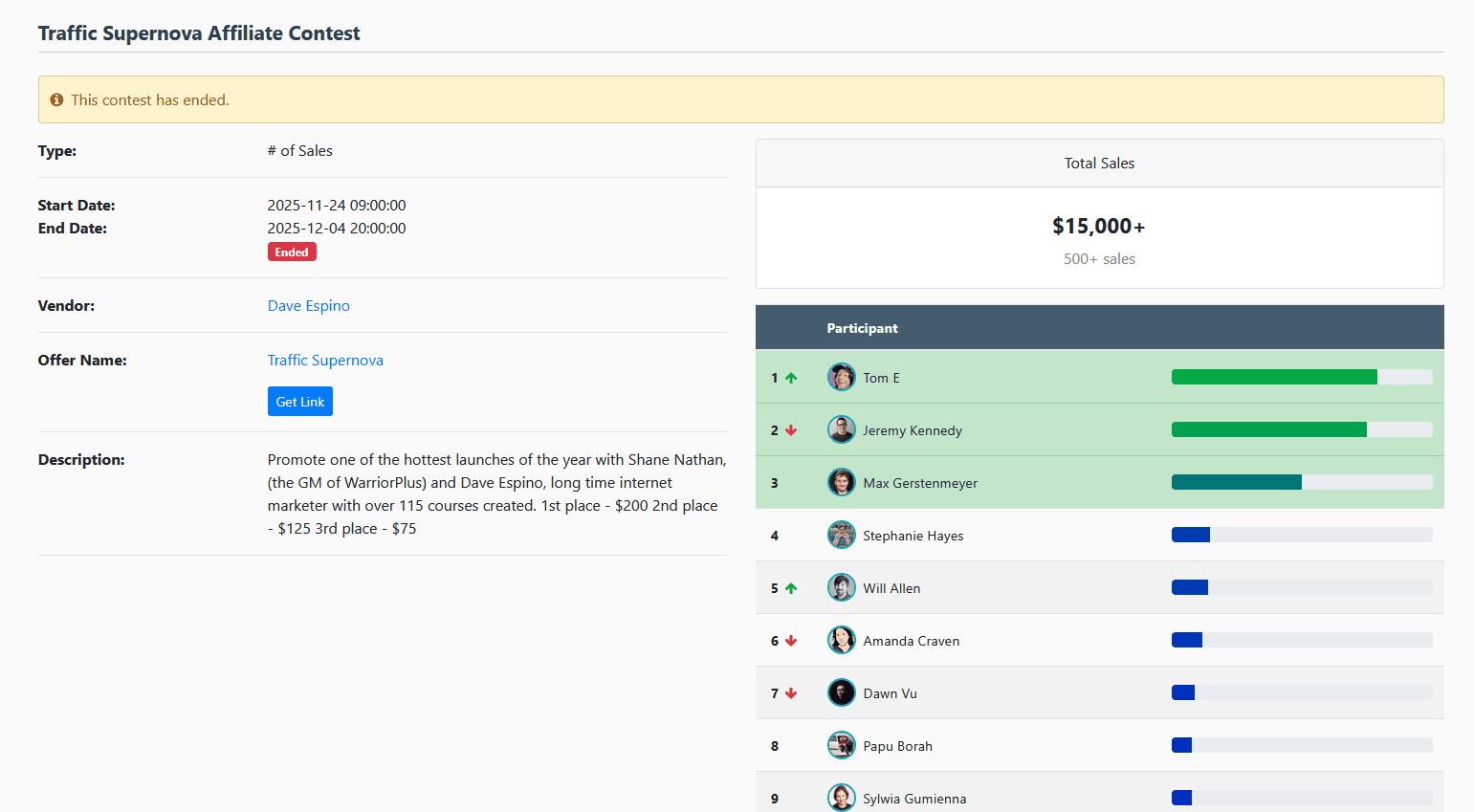This screenshot has height=812, width=1474.
Task: Click the red down arrow at rank 6
Action: [791, 641]
